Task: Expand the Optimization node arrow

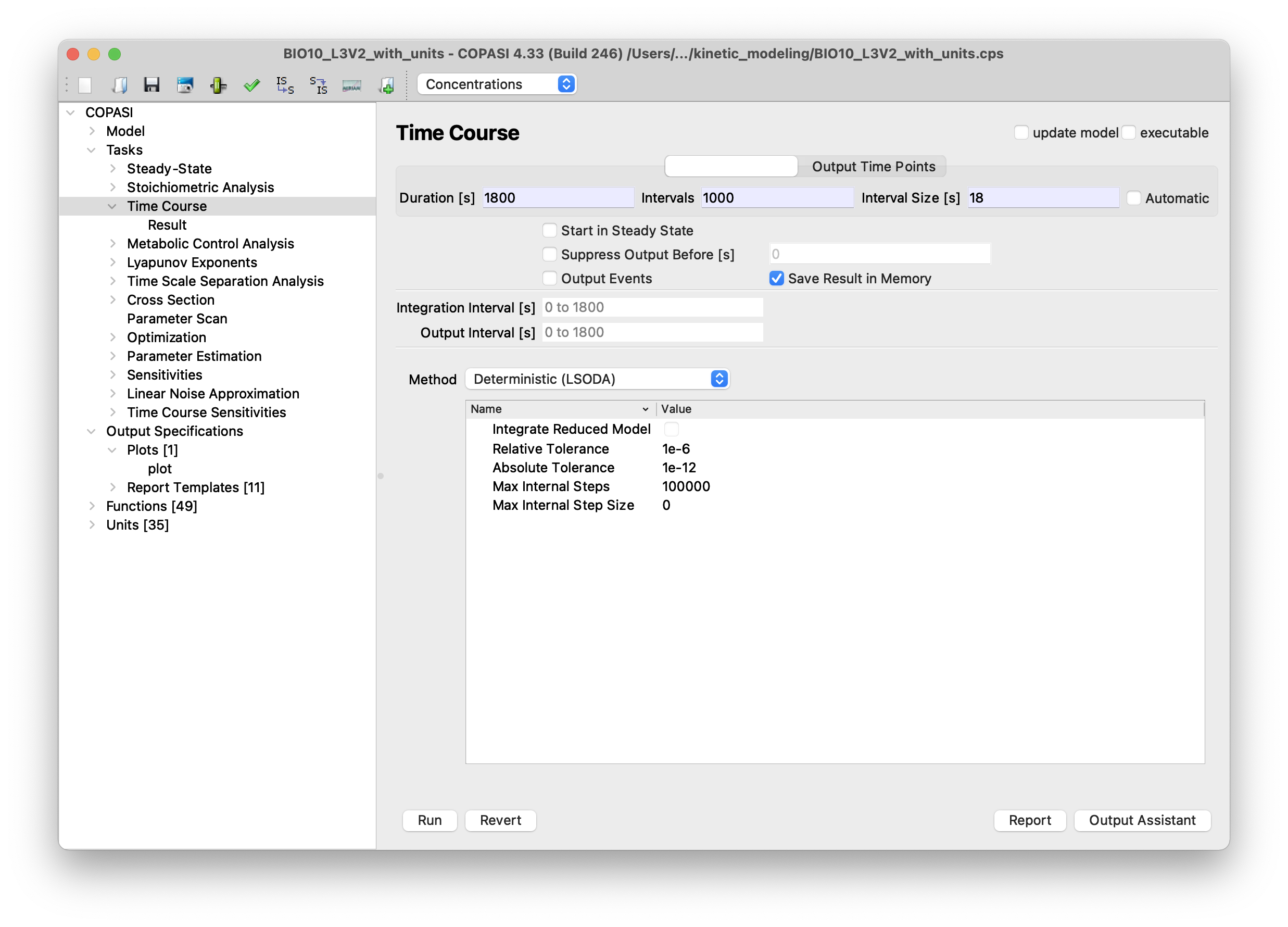Action: [x=113, y=337]
